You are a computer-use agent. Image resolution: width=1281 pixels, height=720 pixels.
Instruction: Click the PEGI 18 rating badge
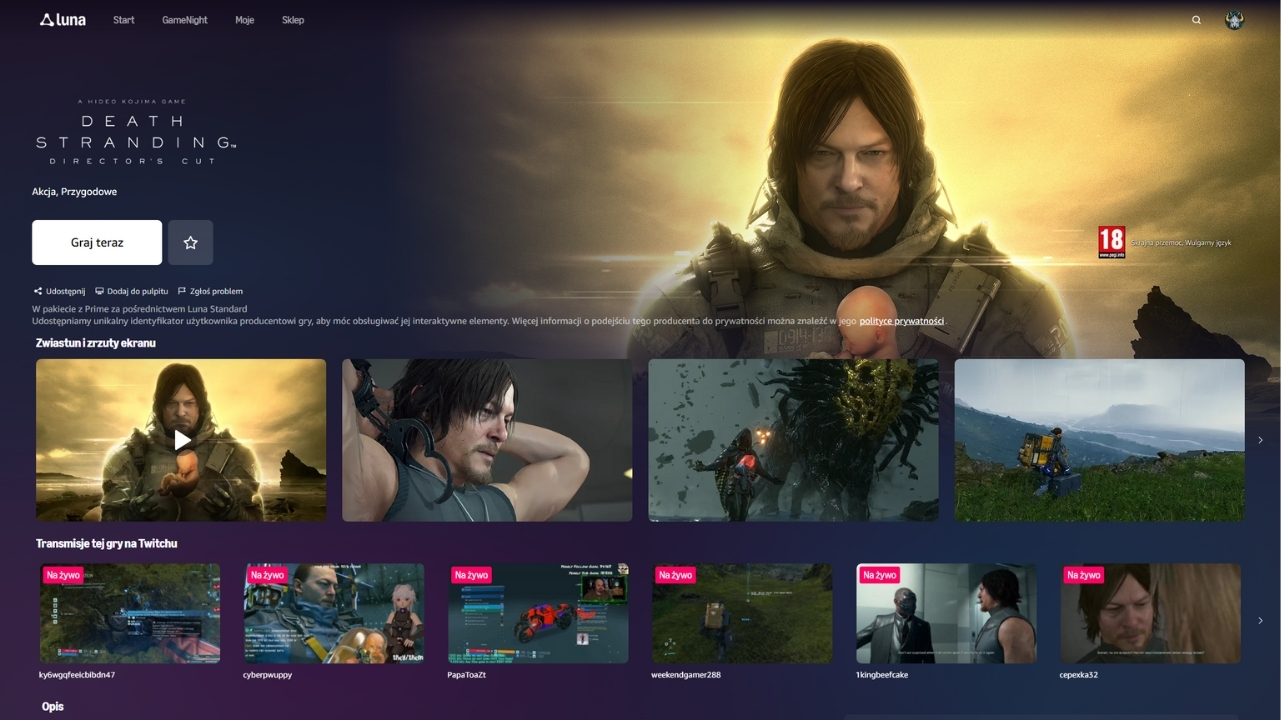(1111, 242)
